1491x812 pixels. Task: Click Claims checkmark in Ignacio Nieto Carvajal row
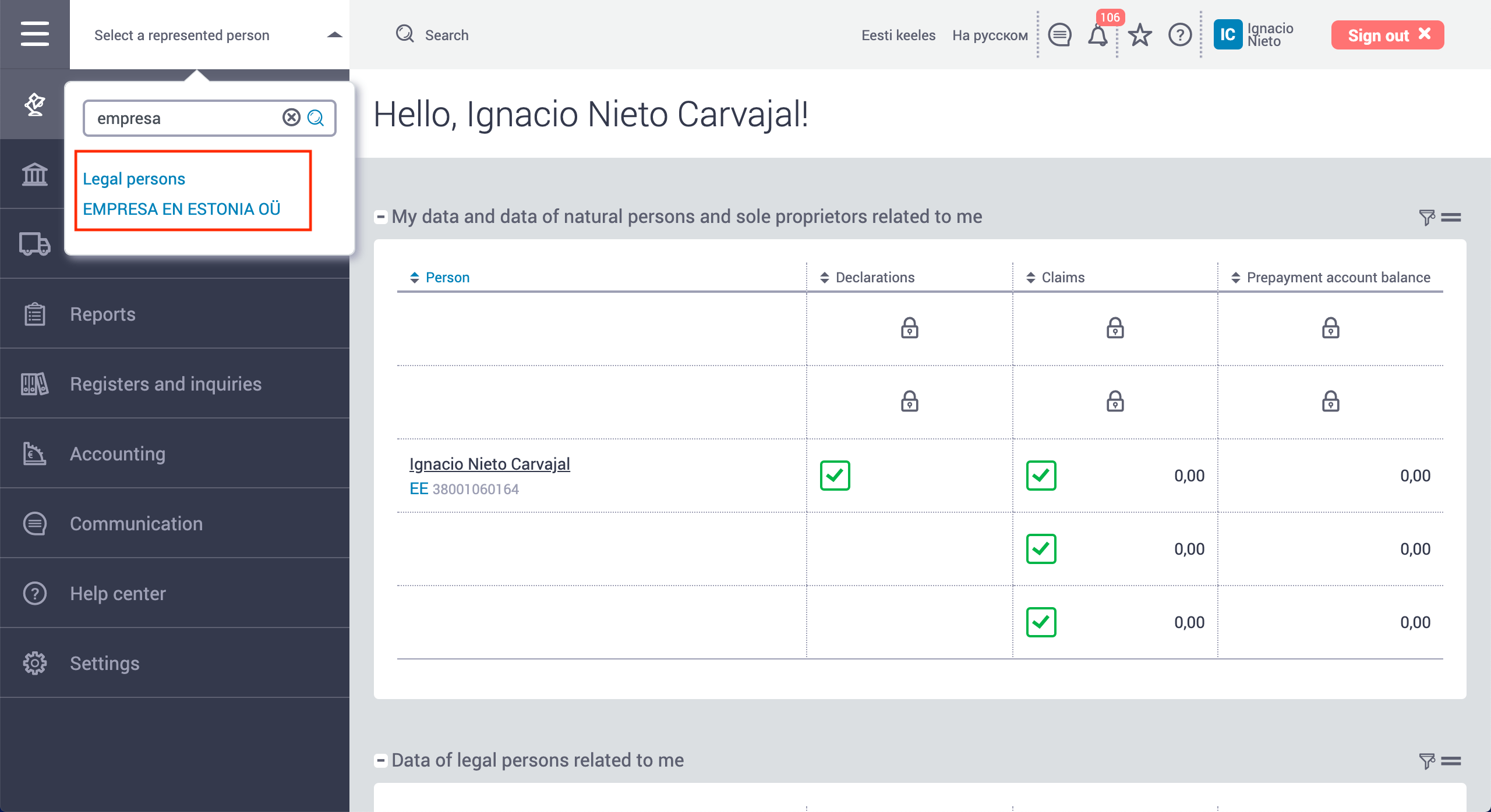pos(1041,476)
